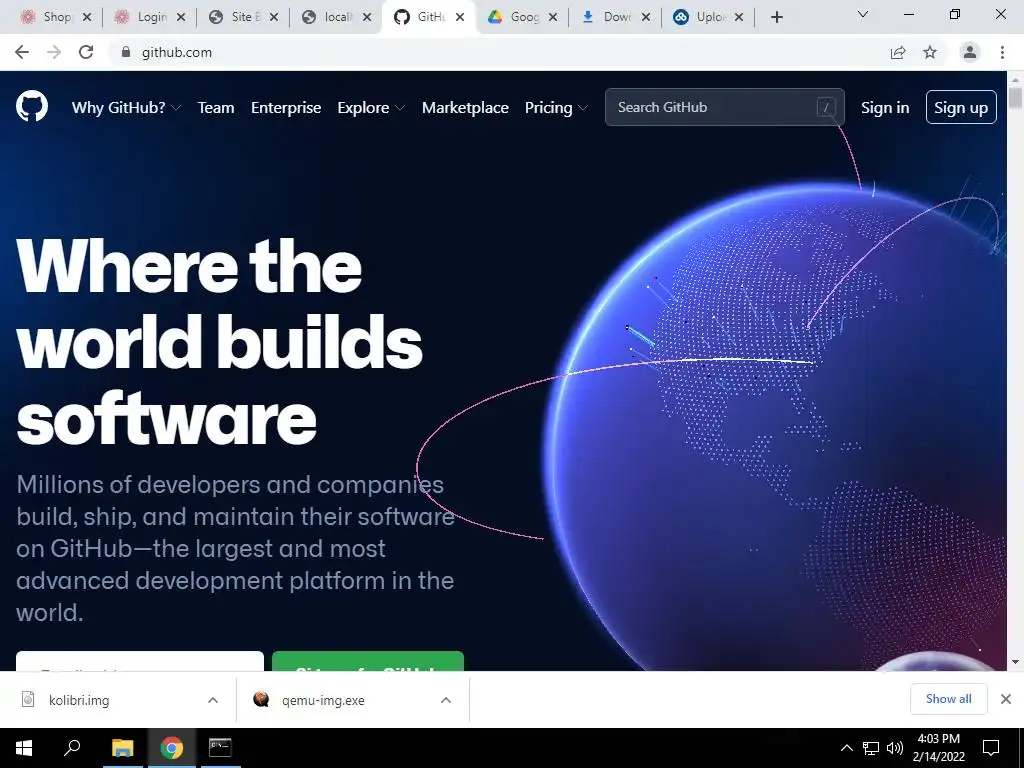Expand the Pricing dropdown
The width and height of the screenshot is (1024, 768).
click(556, 108)
